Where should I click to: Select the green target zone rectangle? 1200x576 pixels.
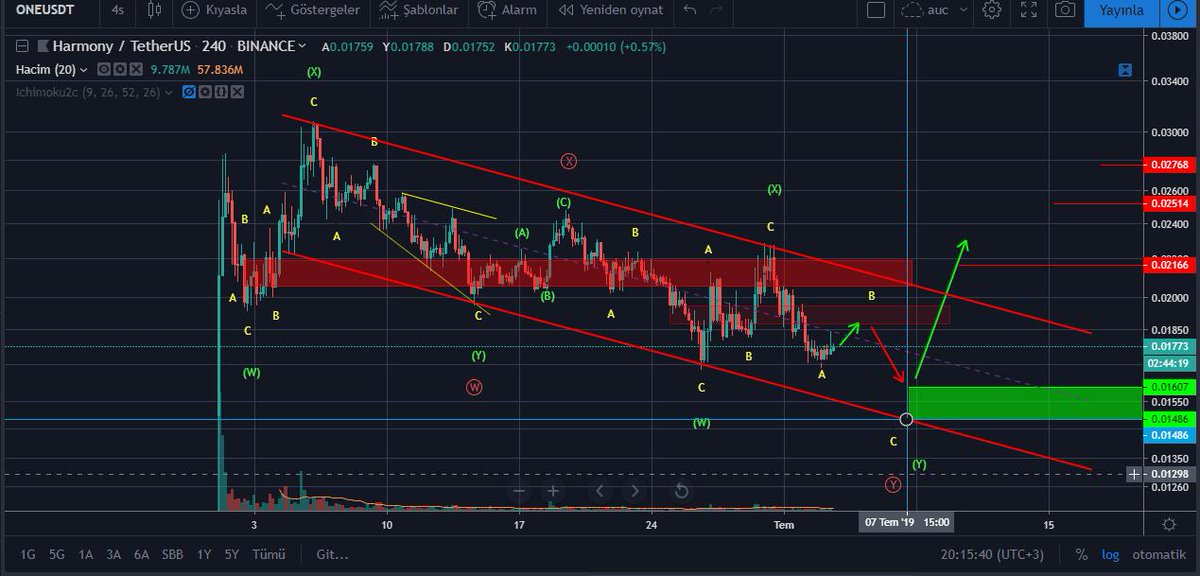coord(1024,403)
